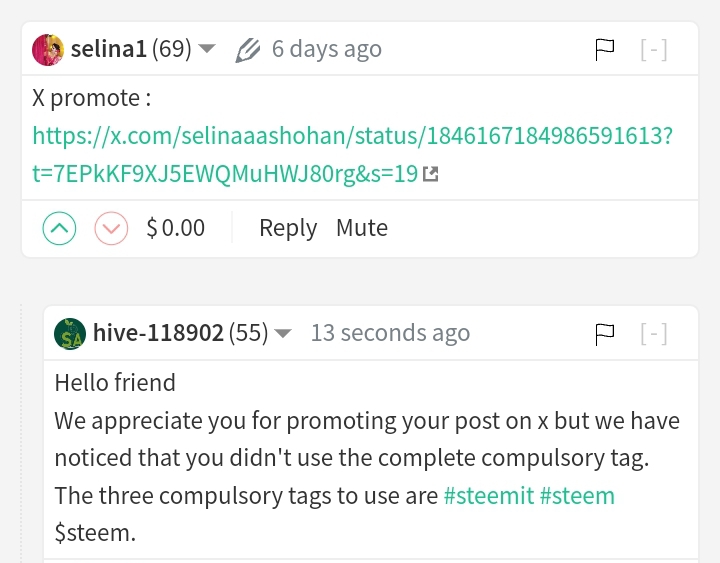Collapse selina1's comment with [-]
The width and height of the screenshot is (720, 563).
(x=654, y=50)
